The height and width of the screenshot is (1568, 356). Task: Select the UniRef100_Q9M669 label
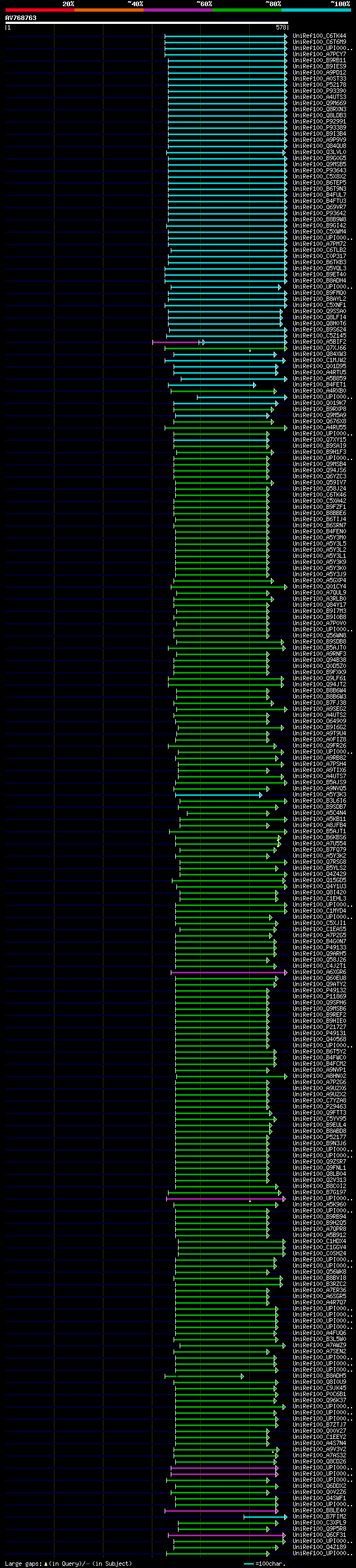pyautogui.click(x=319, y=103)
